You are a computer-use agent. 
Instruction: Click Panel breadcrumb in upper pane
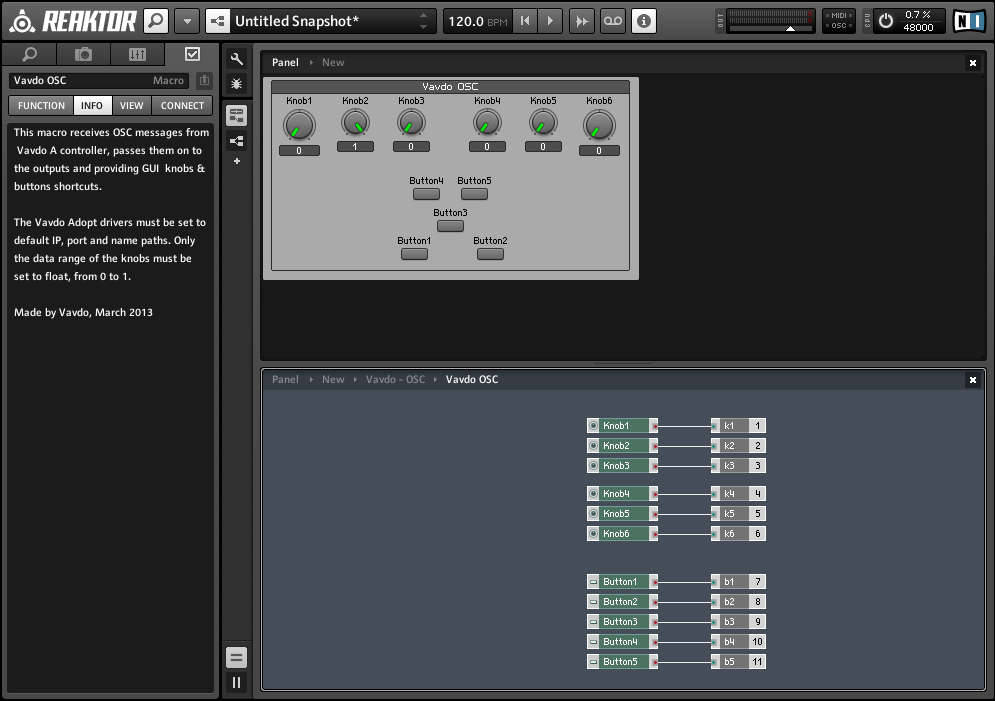[x=285, y=62]
